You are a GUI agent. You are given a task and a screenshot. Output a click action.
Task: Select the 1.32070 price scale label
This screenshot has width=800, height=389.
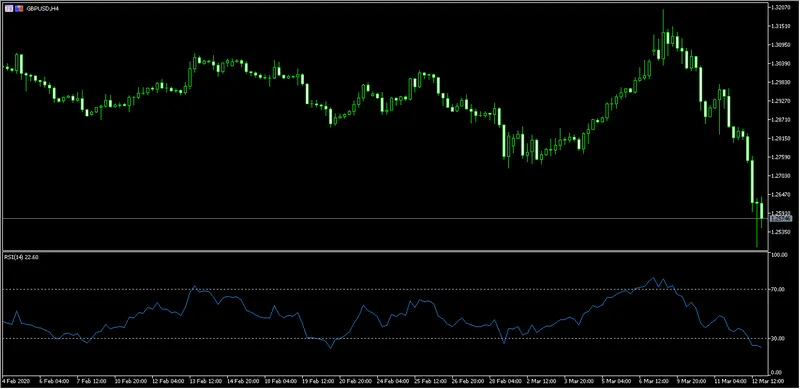click(782, 8)
